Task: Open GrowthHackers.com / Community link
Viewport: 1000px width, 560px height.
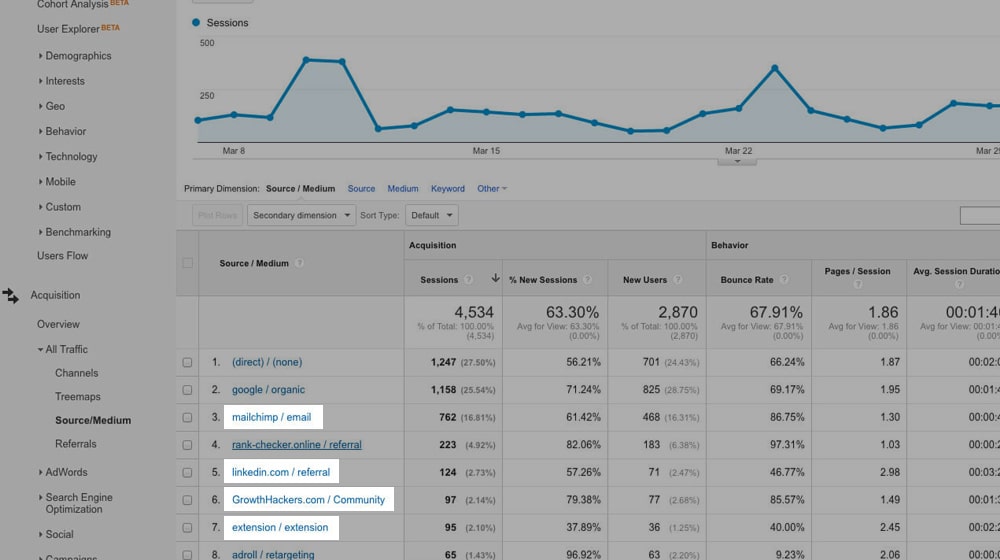Action: (309, 500)
